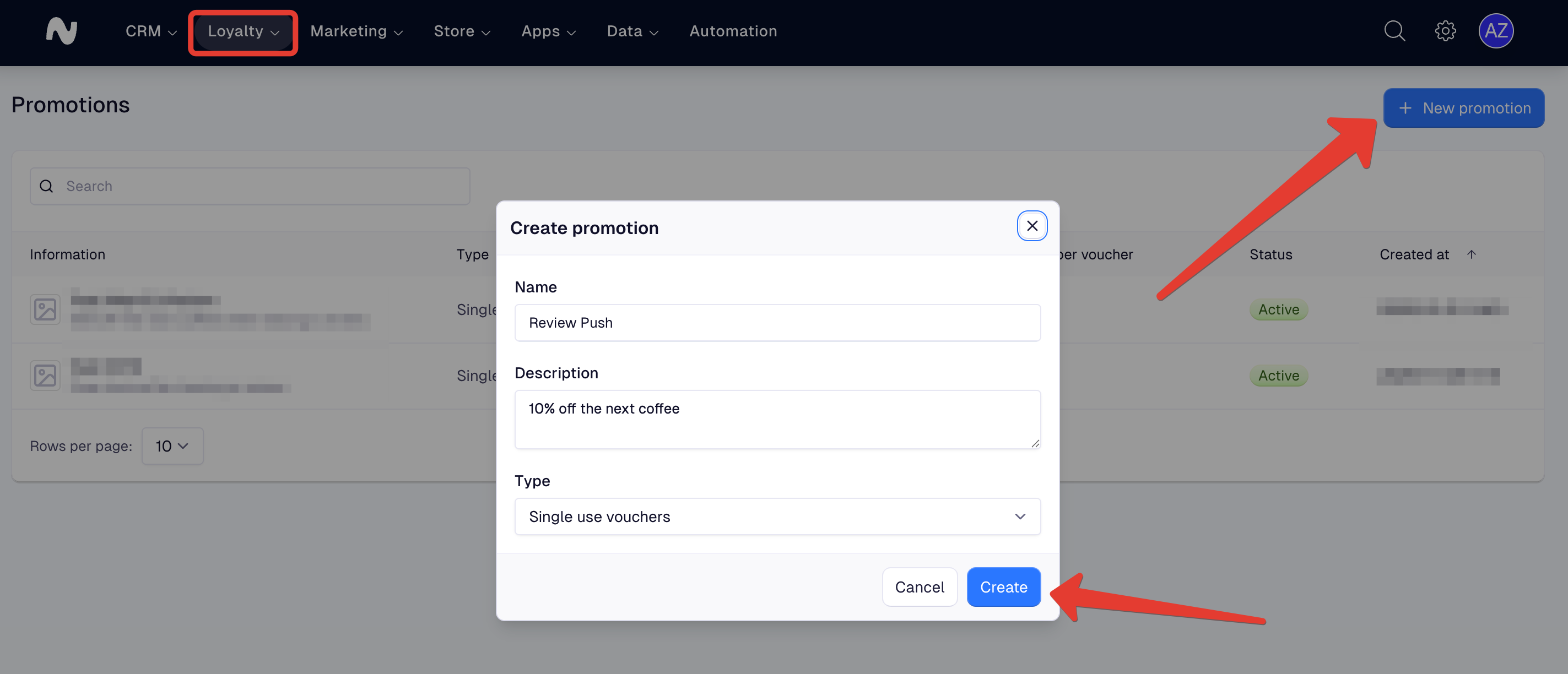
Task: Open the Loyalty menu
Action: pos(243,31)
